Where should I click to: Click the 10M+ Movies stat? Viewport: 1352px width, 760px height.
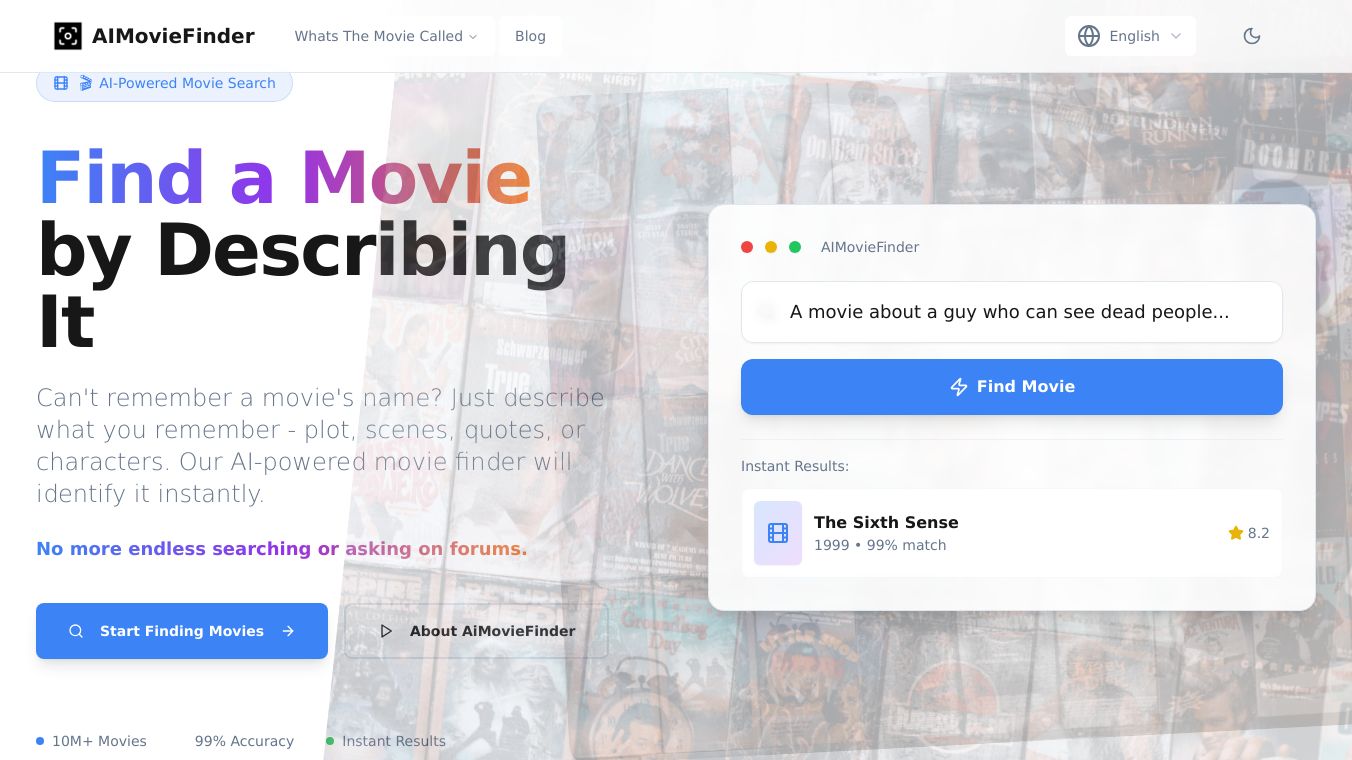click(92, 741)
